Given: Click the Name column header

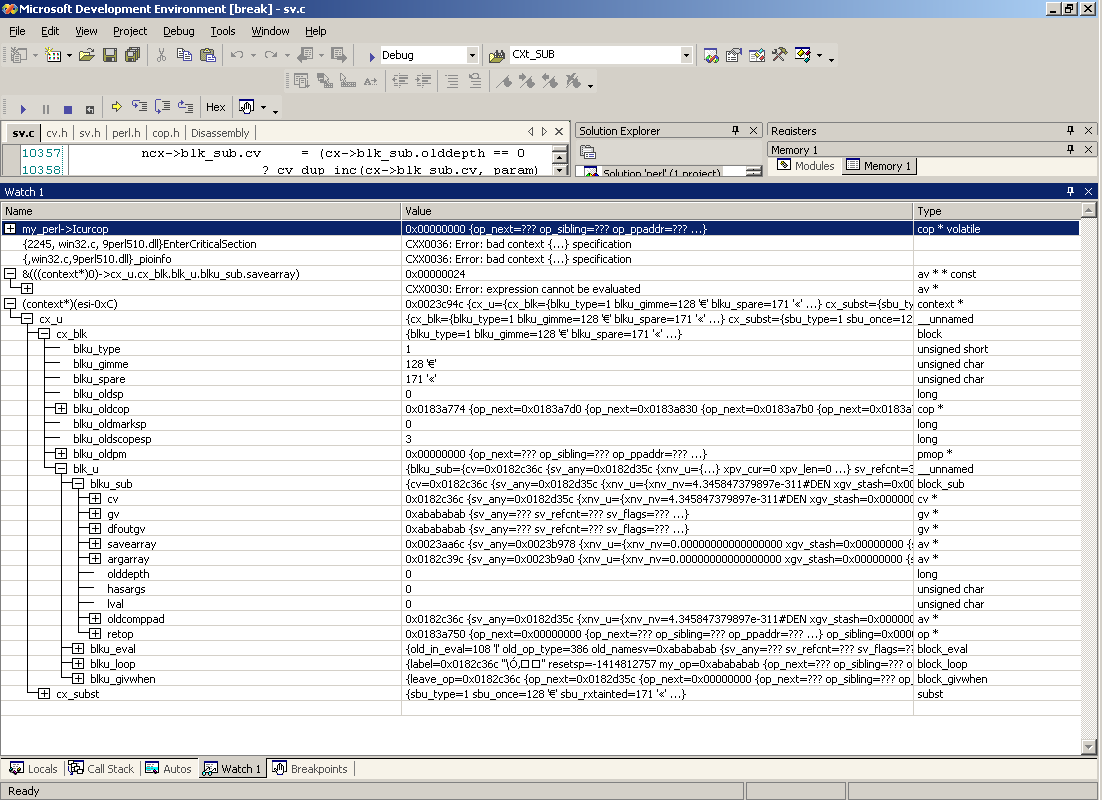Looking at the screenshot, I should coord(201,211).
